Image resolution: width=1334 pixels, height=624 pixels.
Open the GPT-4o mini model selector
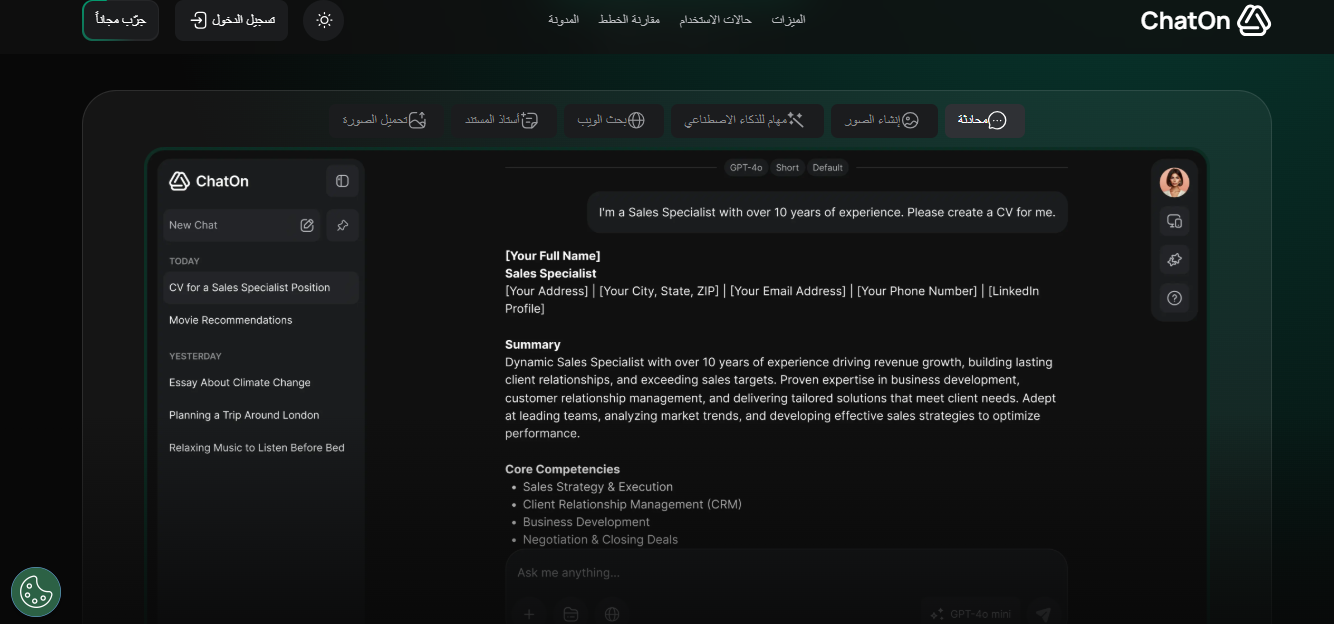click(971, 614)
